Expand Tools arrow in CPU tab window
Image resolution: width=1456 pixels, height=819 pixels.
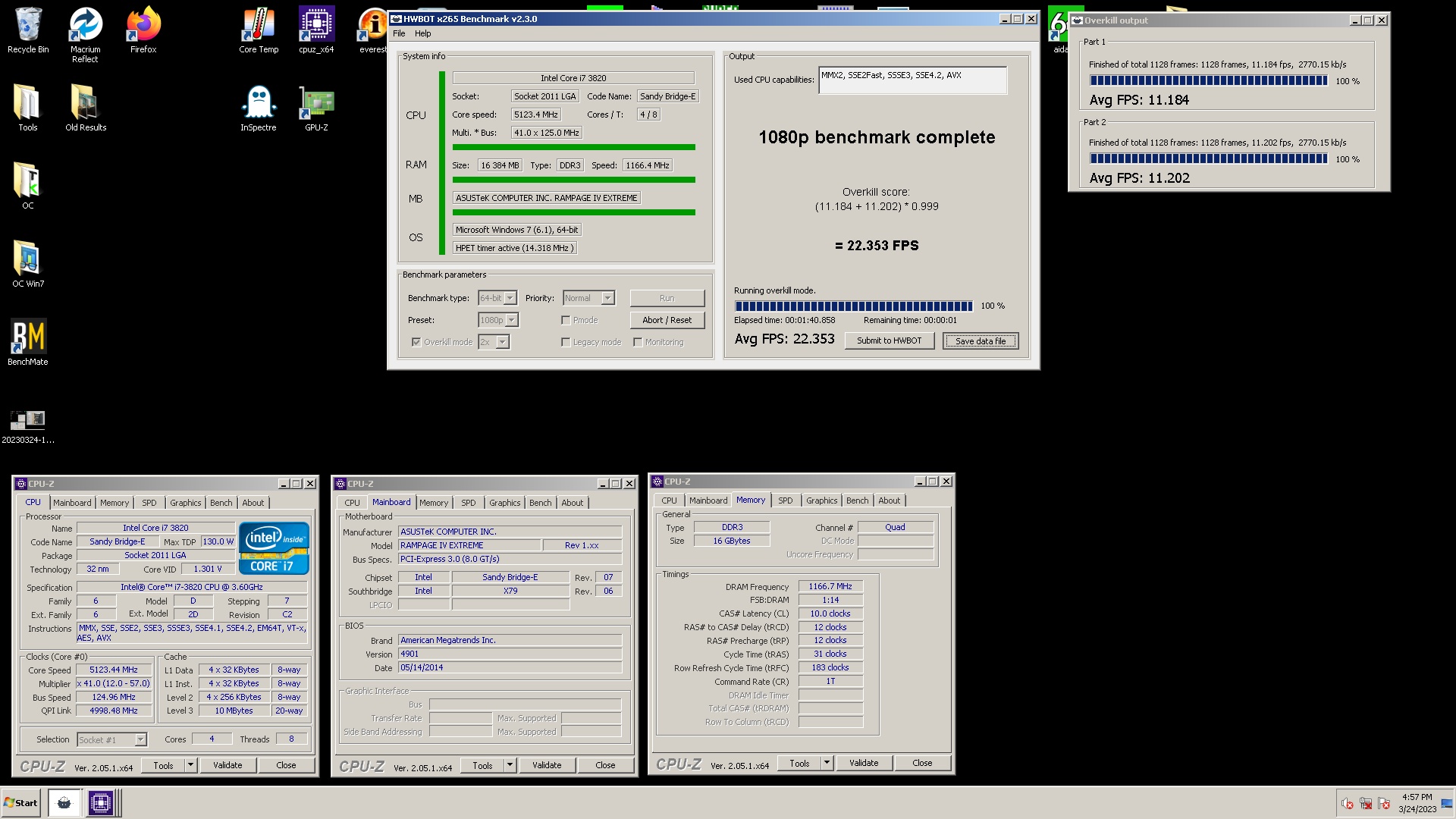191,765
